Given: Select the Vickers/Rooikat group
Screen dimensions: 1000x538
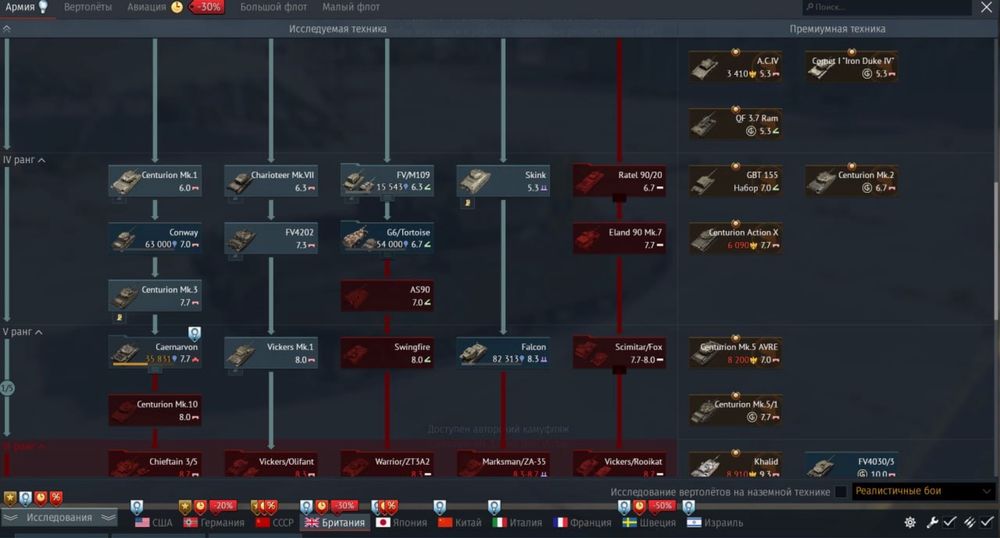Looking at the screenshot, I should (619, 465).
